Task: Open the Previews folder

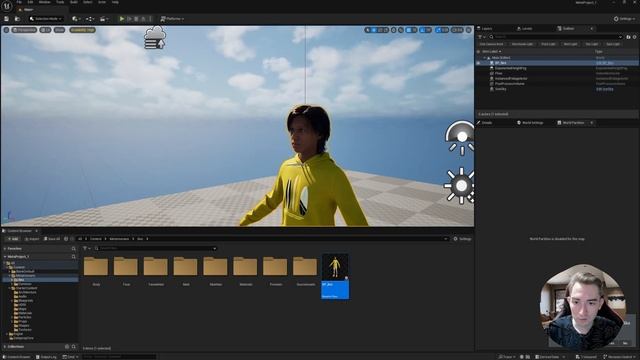Action: pyautogui.click(x=275, y=271)
